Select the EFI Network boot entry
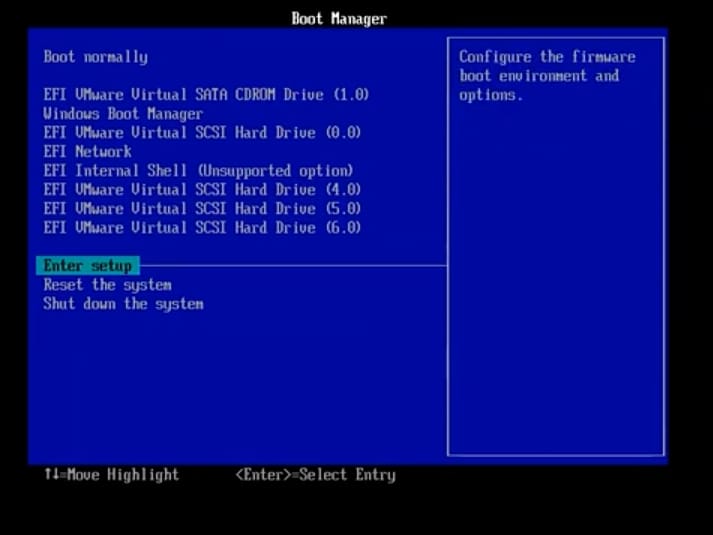This screenshot has width=713, height=535. point(87,151)
